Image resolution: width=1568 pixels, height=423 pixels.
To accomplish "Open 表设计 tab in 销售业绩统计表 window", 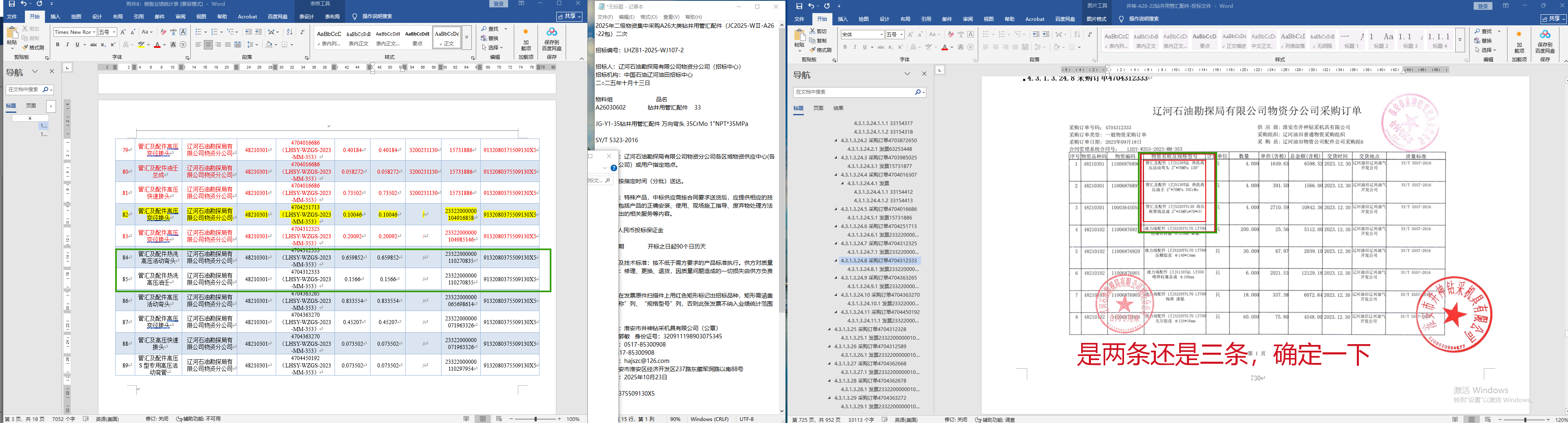I will click(307, 16).
